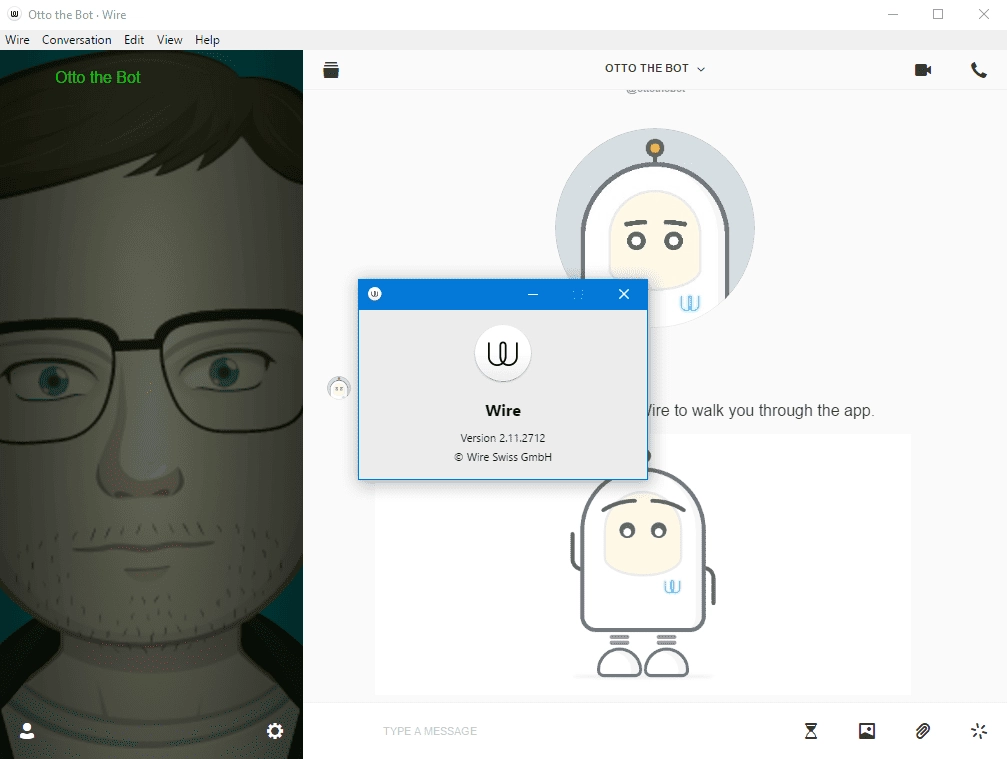Click Otto's small avatar beside the message

(338, 388)
